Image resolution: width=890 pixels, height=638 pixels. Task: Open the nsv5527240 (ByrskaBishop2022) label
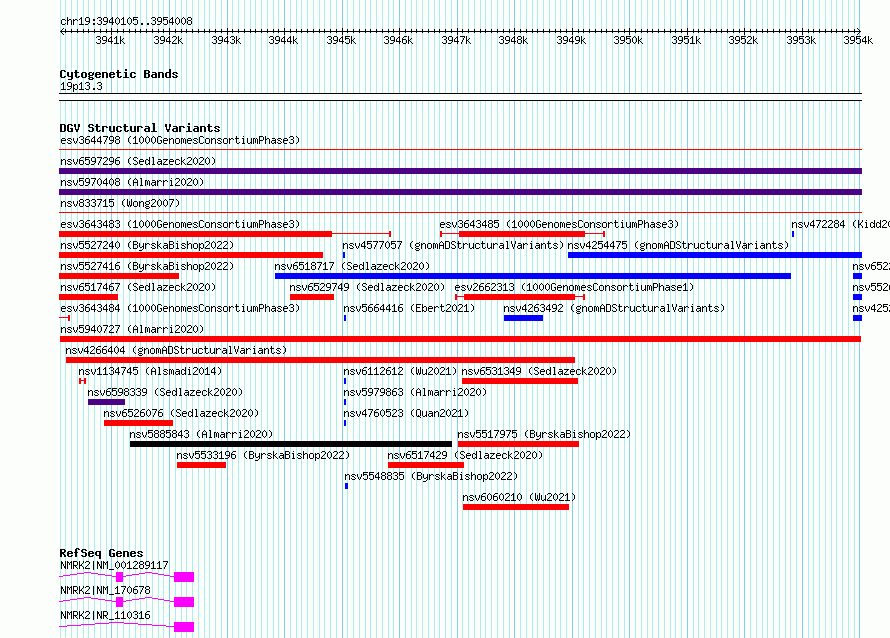[x=147, y=245]
